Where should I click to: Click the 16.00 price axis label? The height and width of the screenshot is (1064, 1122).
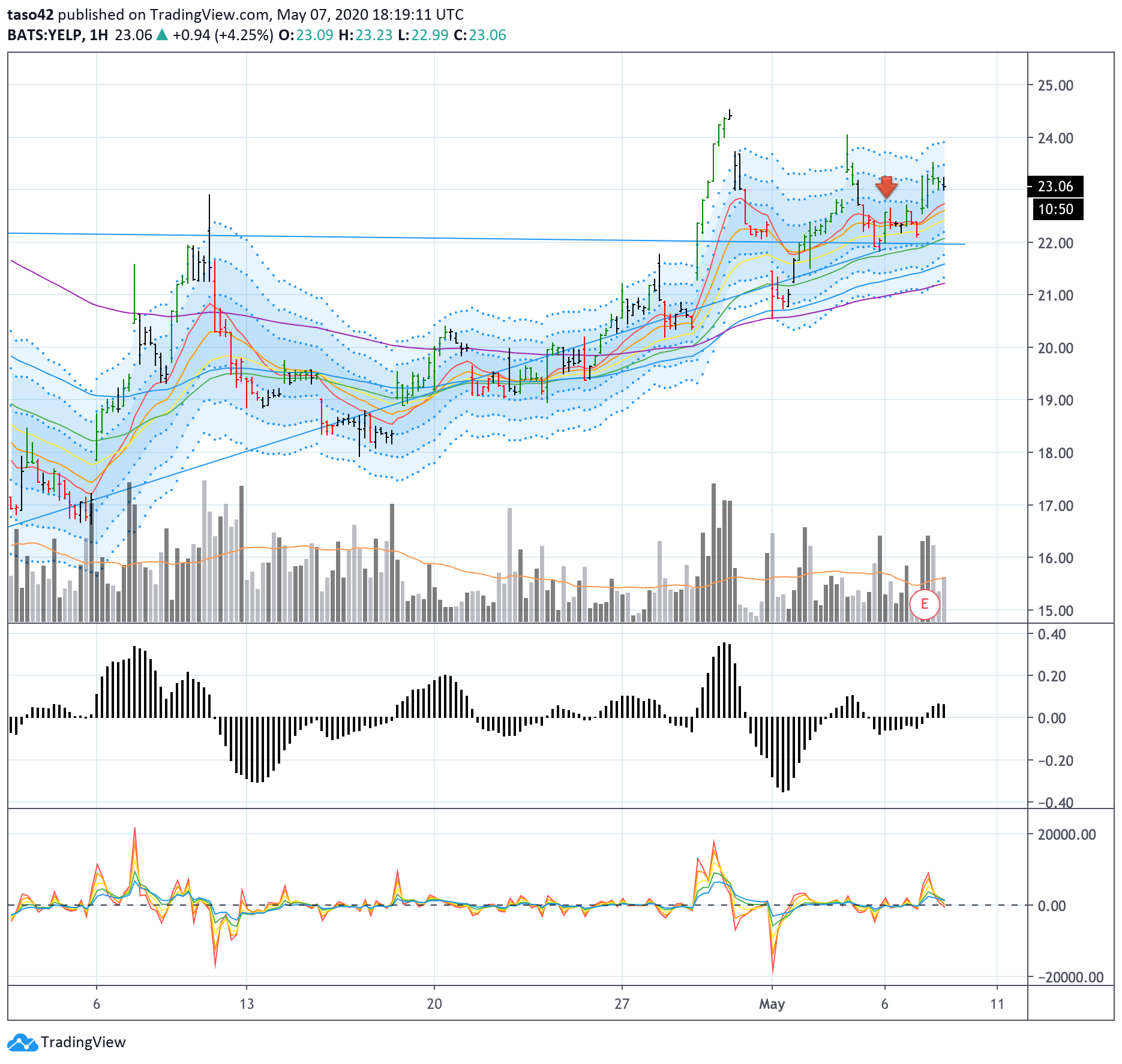coord(1055,558)
